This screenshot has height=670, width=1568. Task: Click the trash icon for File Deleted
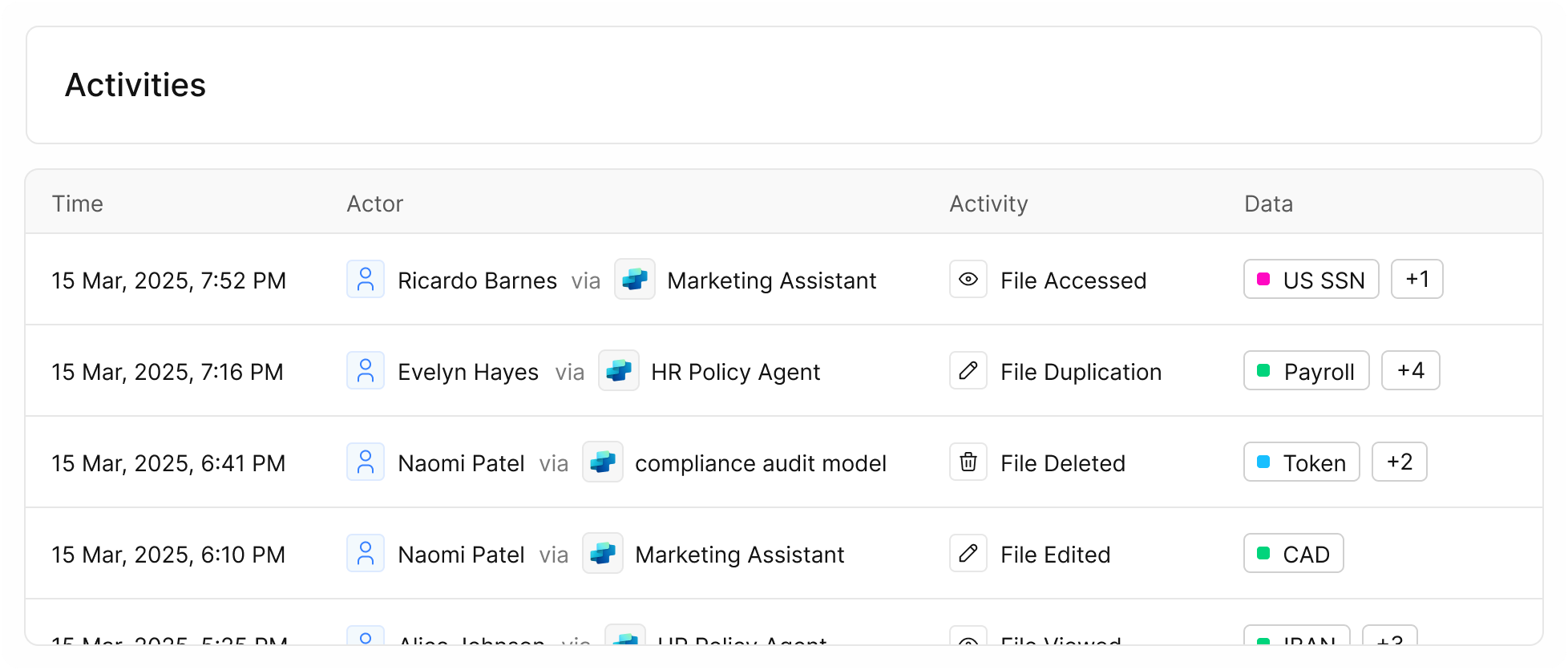tap(968, 462)
